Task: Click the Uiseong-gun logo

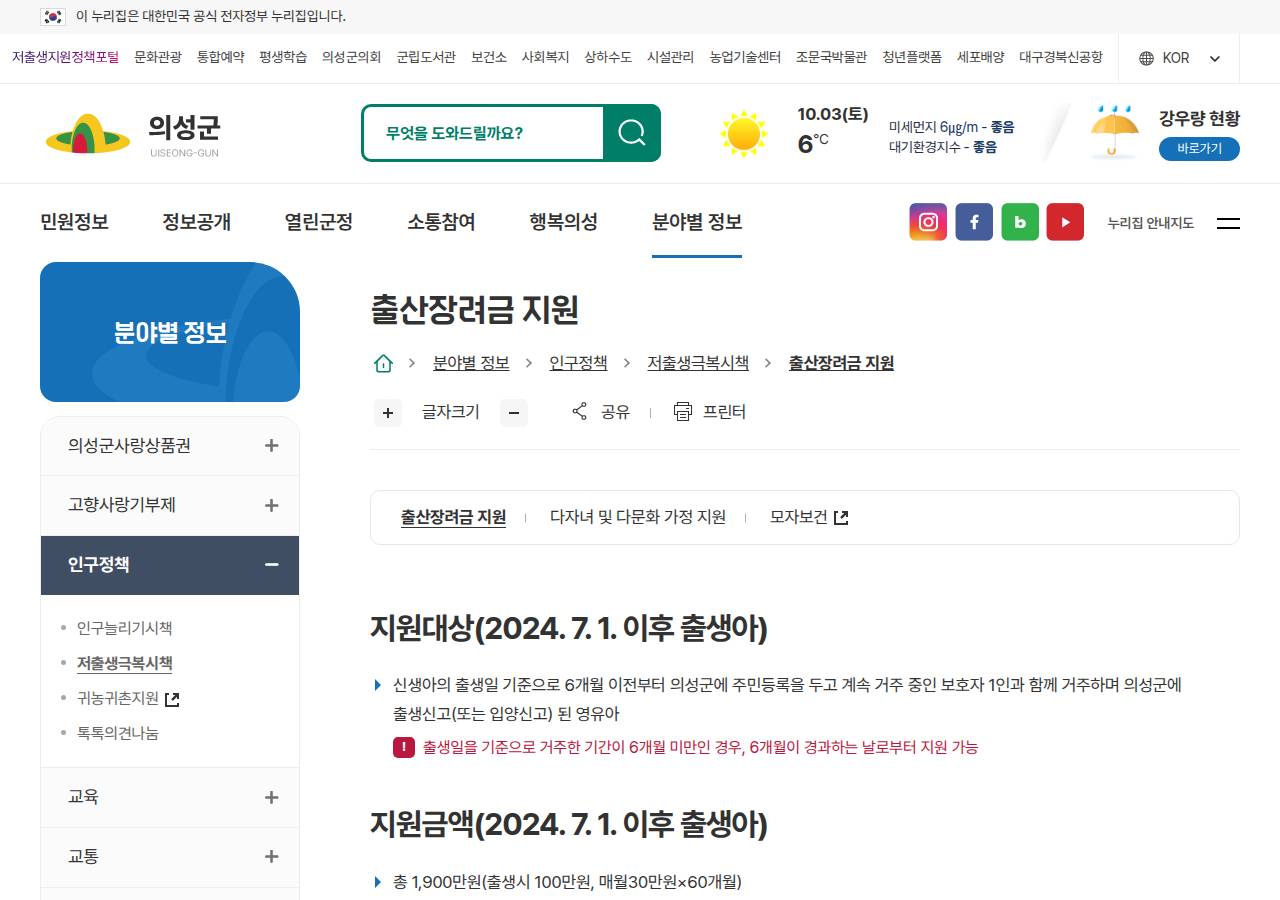Action: tap(133, 134)
